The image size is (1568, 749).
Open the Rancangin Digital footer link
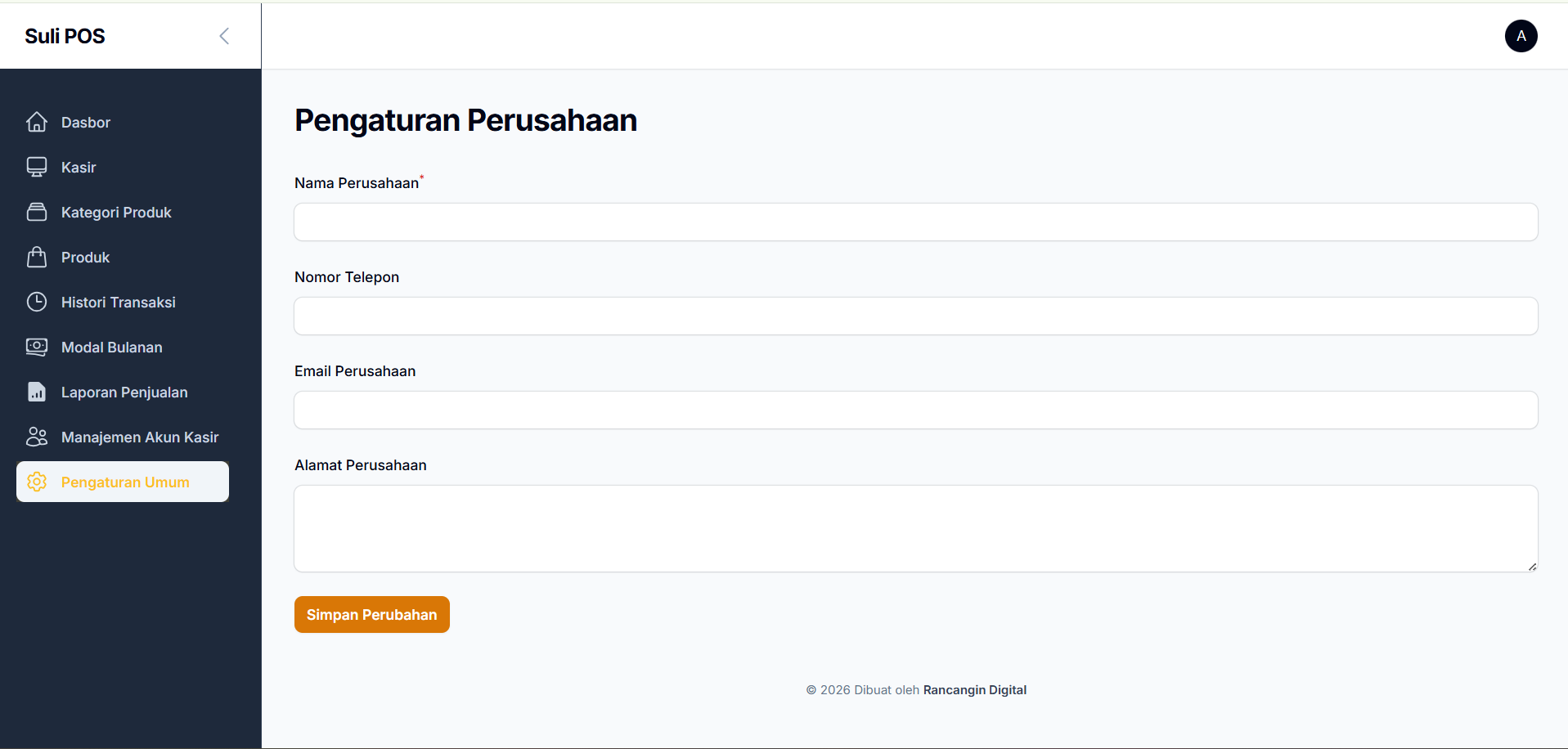(974, 689)
